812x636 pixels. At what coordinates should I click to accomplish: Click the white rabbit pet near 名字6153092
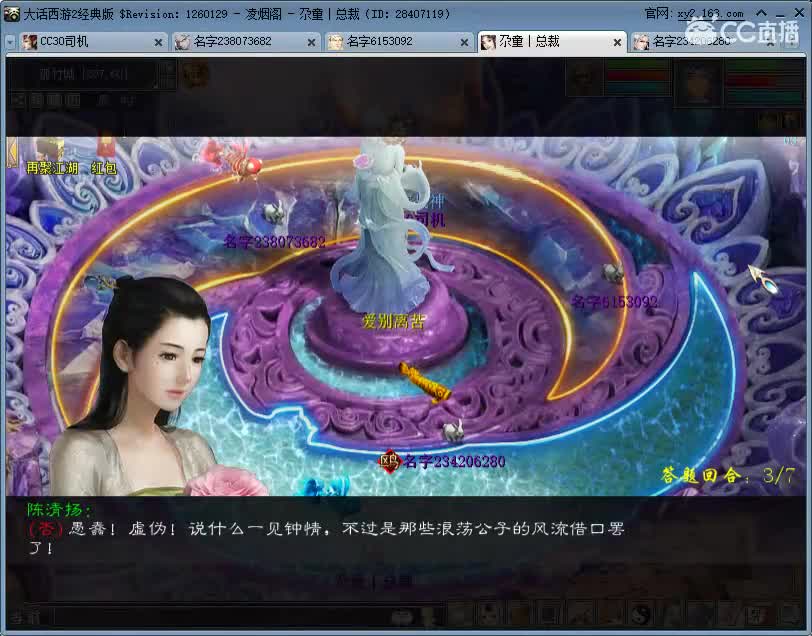(613, 272)
